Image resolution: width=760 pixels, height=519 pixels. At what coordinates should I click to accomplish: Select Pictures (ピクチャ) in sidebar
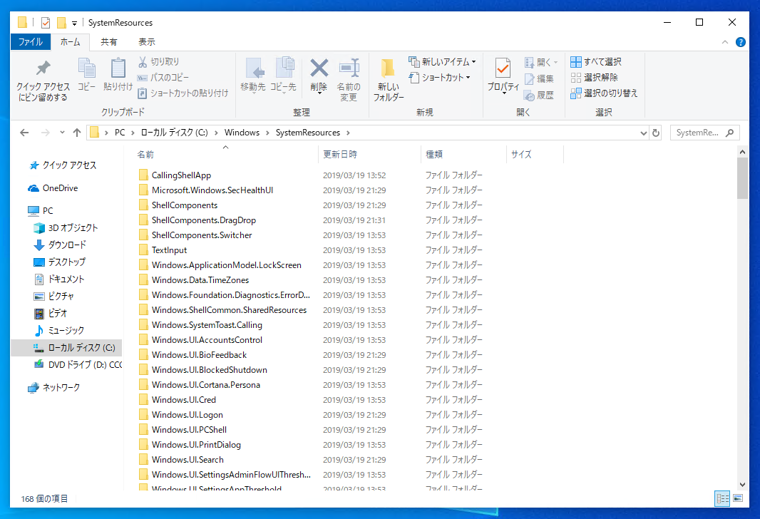[54, 296]
